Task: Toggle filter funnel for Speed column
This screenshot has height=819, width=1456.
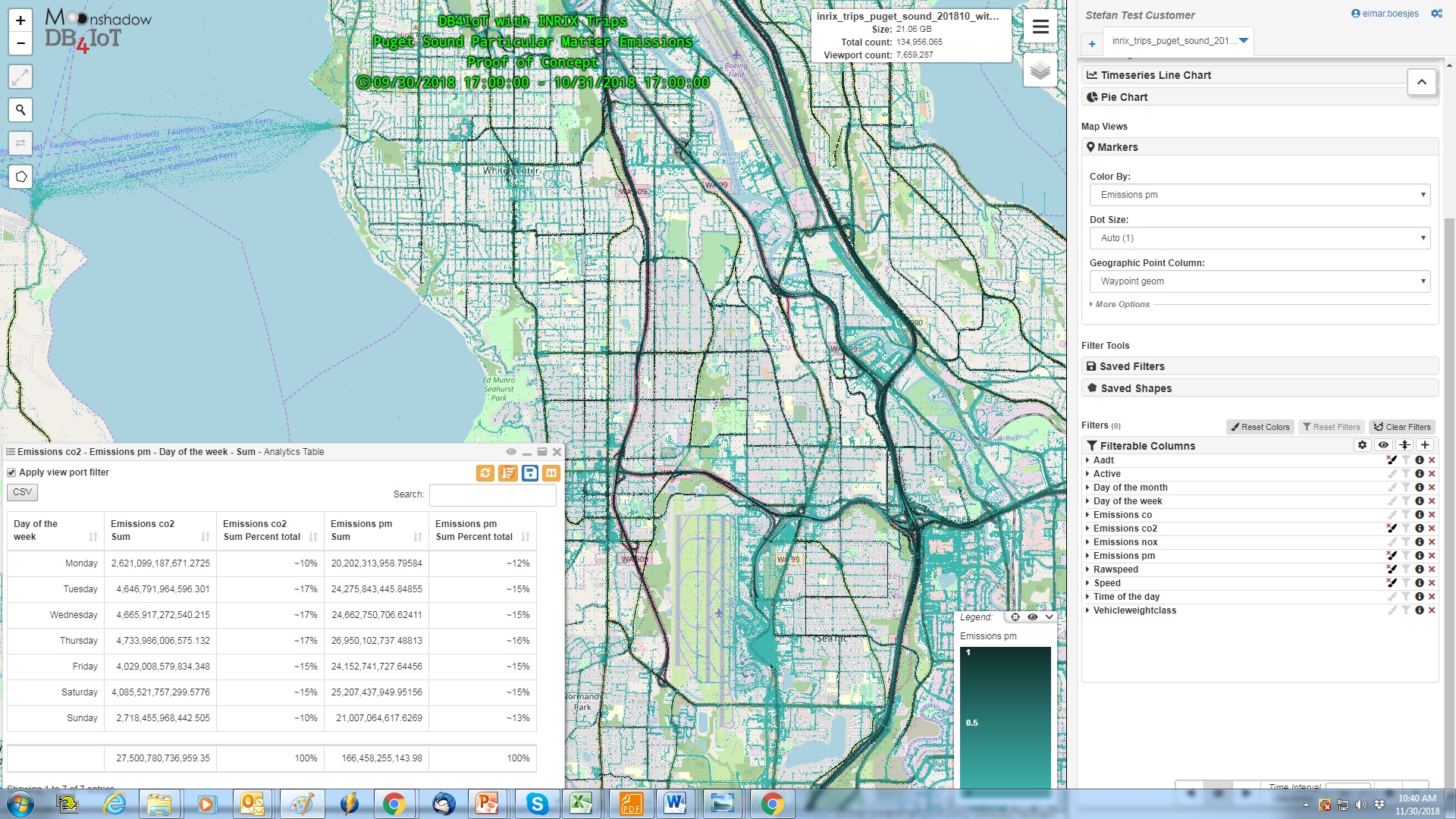Action: [x=1405, y=583]
